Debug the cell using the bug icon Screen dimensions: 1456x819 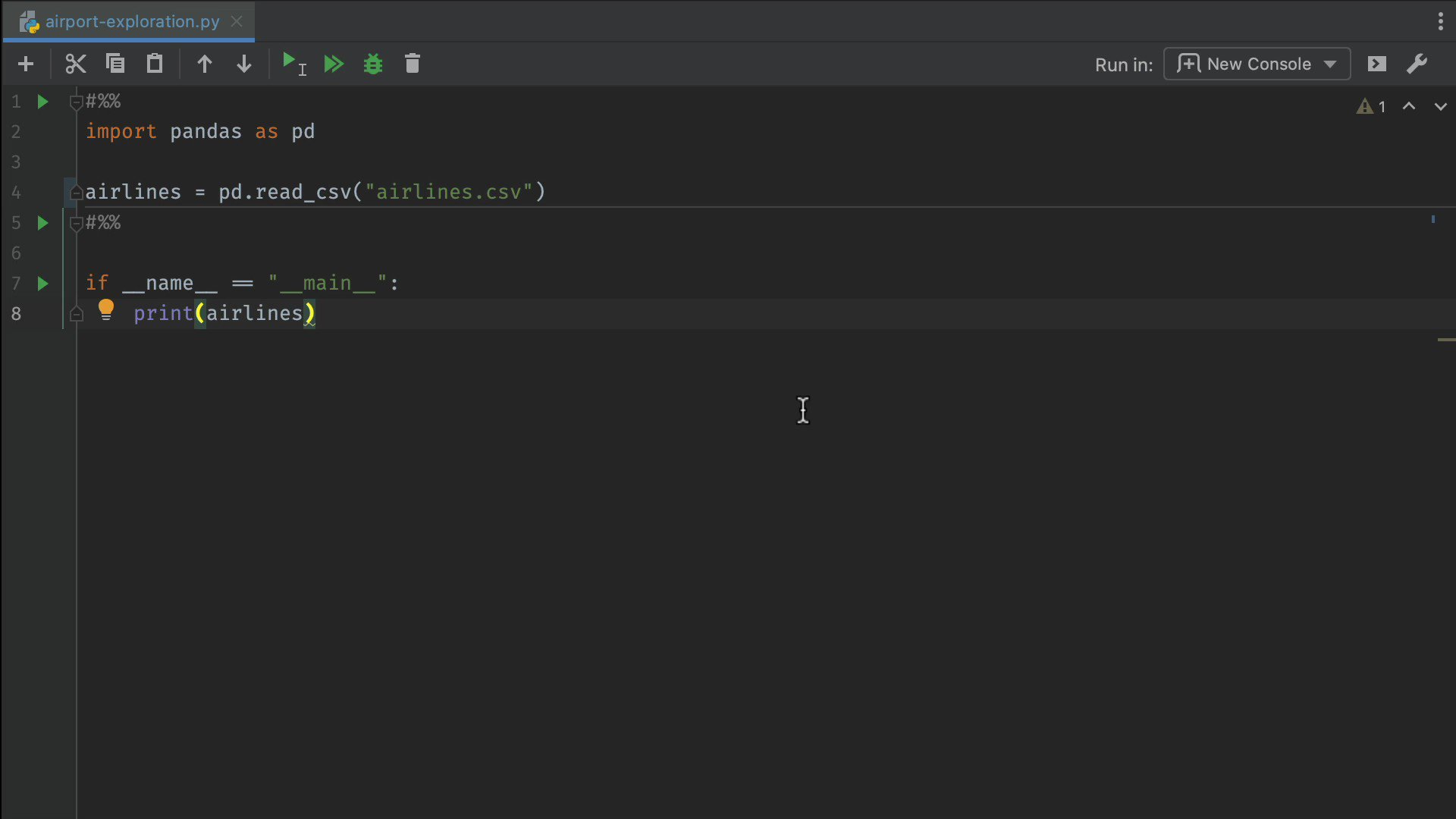pos(372,64)
